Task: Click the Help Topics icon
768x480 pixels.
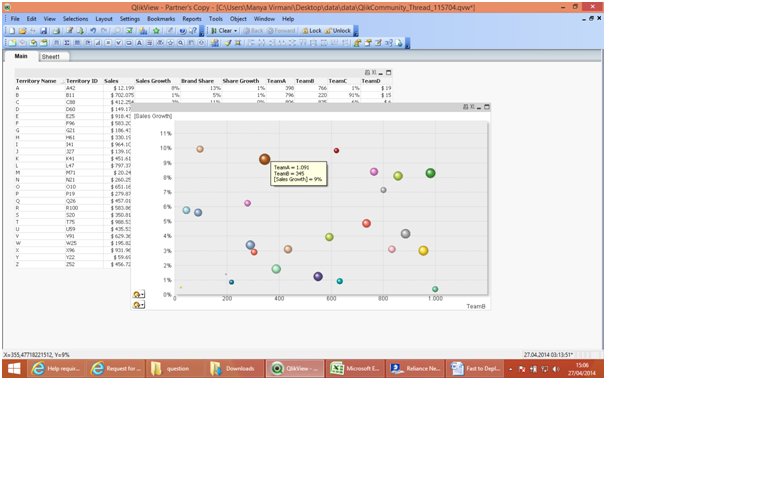Action: click(x=182, y=30)
